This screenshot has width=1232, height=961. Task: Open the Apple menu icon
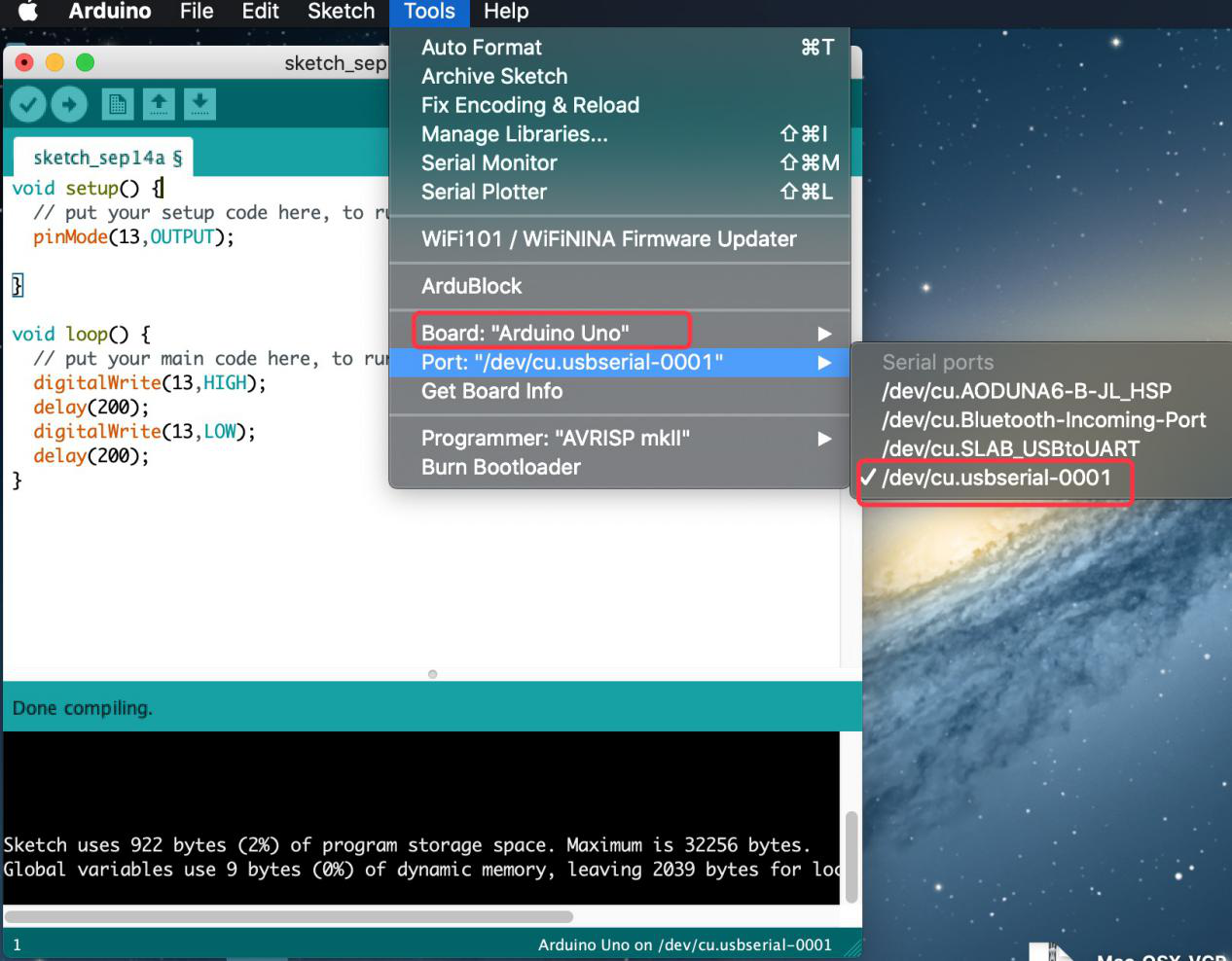[x=28, y=12]
